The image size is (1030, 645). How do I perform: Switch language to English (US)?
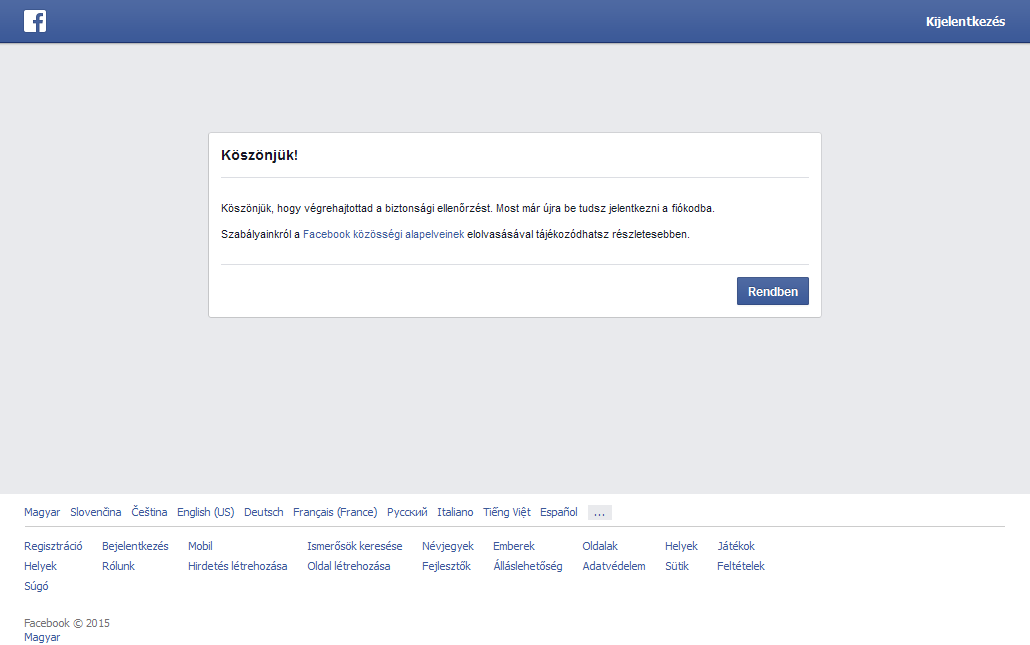pyautogui.click(x=205, y=512)
